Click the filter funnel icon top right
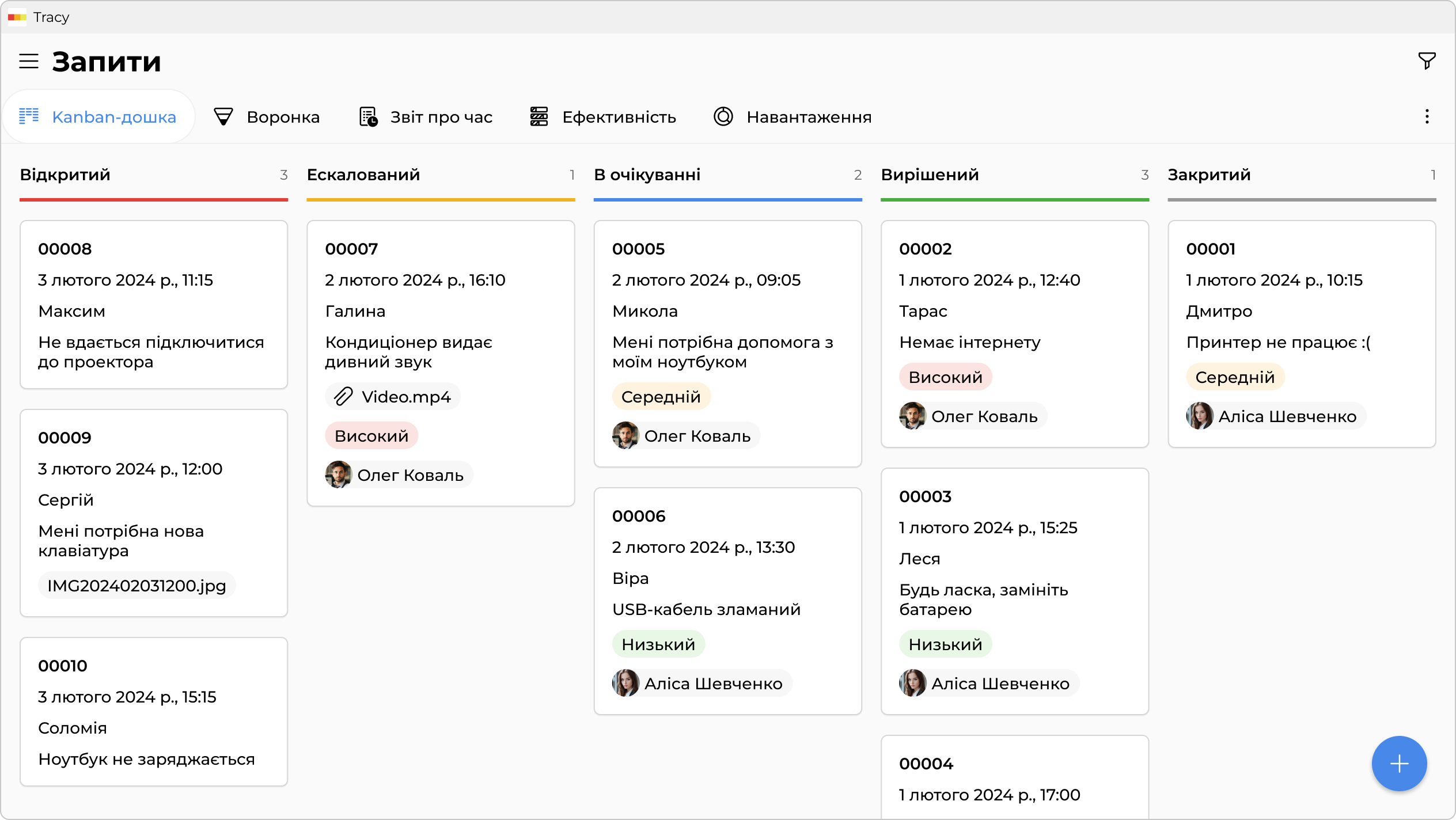 1427,60
